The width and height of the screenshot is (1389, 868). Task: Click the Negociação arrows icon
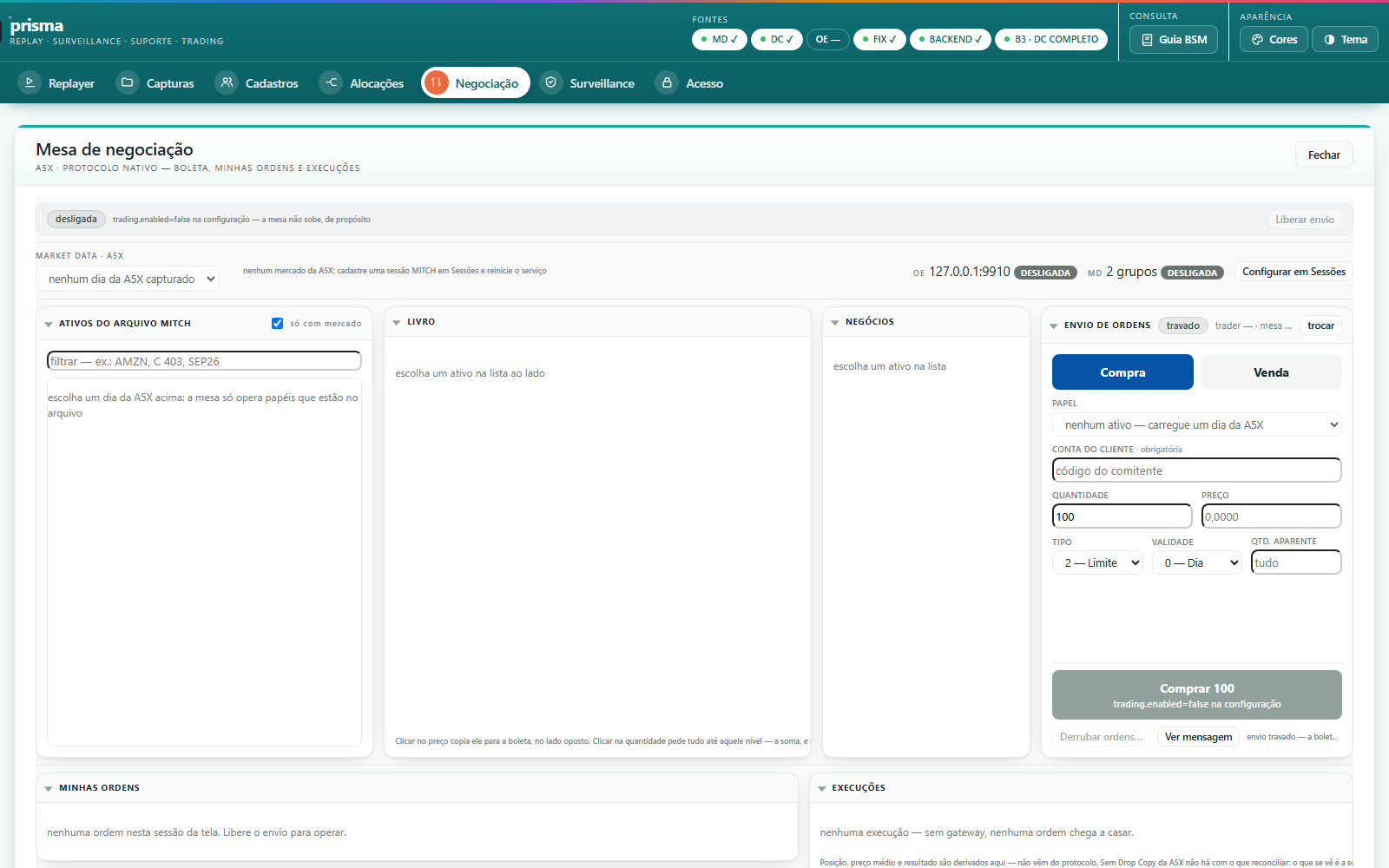point(437,82)
